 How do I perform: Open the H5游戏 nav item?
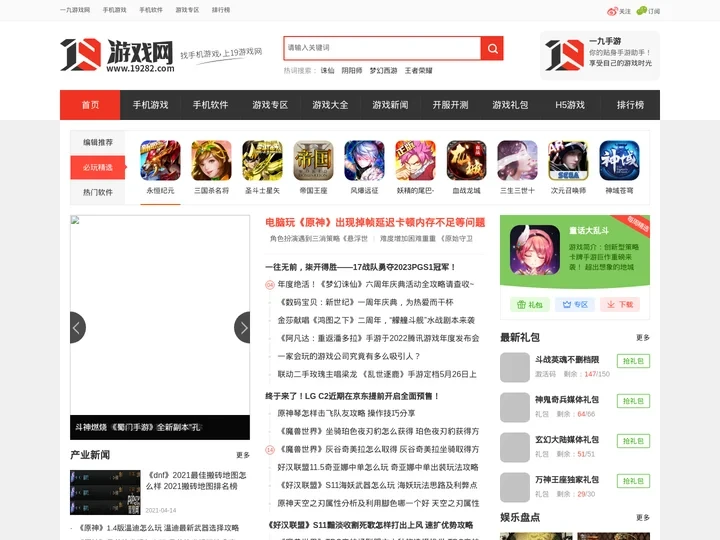point(570,105)
